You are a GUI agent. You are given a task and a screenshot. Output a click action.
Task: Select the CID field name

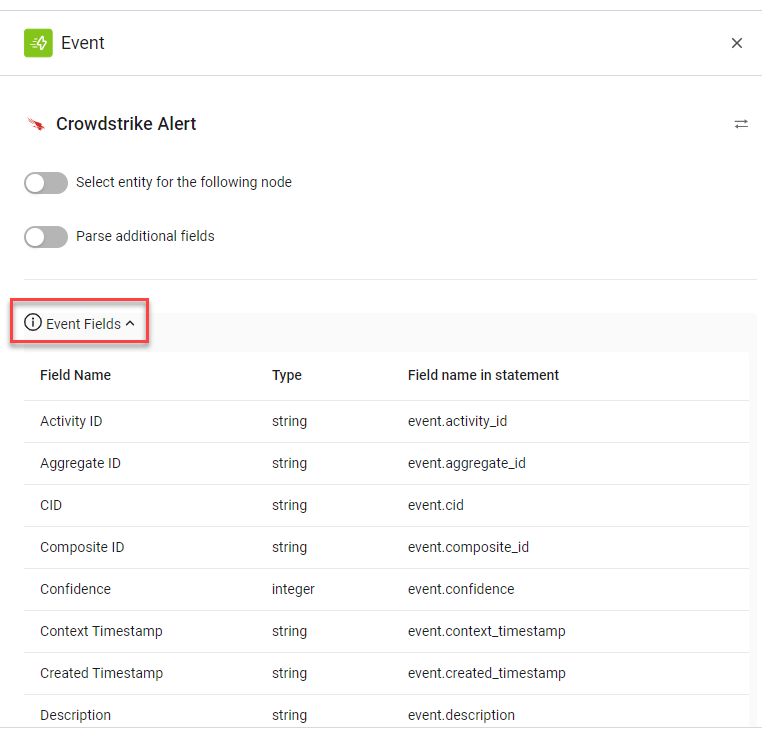coord(51,505)
